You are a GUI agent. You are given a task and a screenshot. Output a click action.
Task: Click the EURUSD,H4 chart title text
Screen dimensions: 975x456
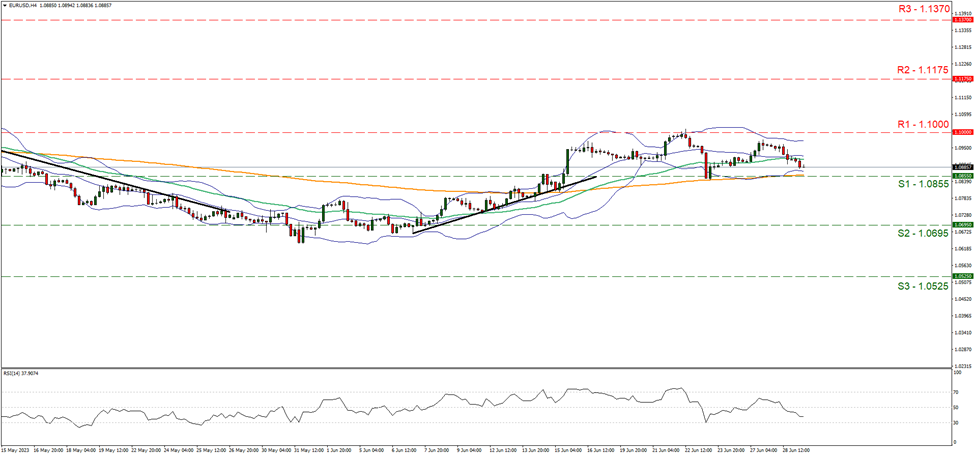pyautogui.click(x=24, y=4)
